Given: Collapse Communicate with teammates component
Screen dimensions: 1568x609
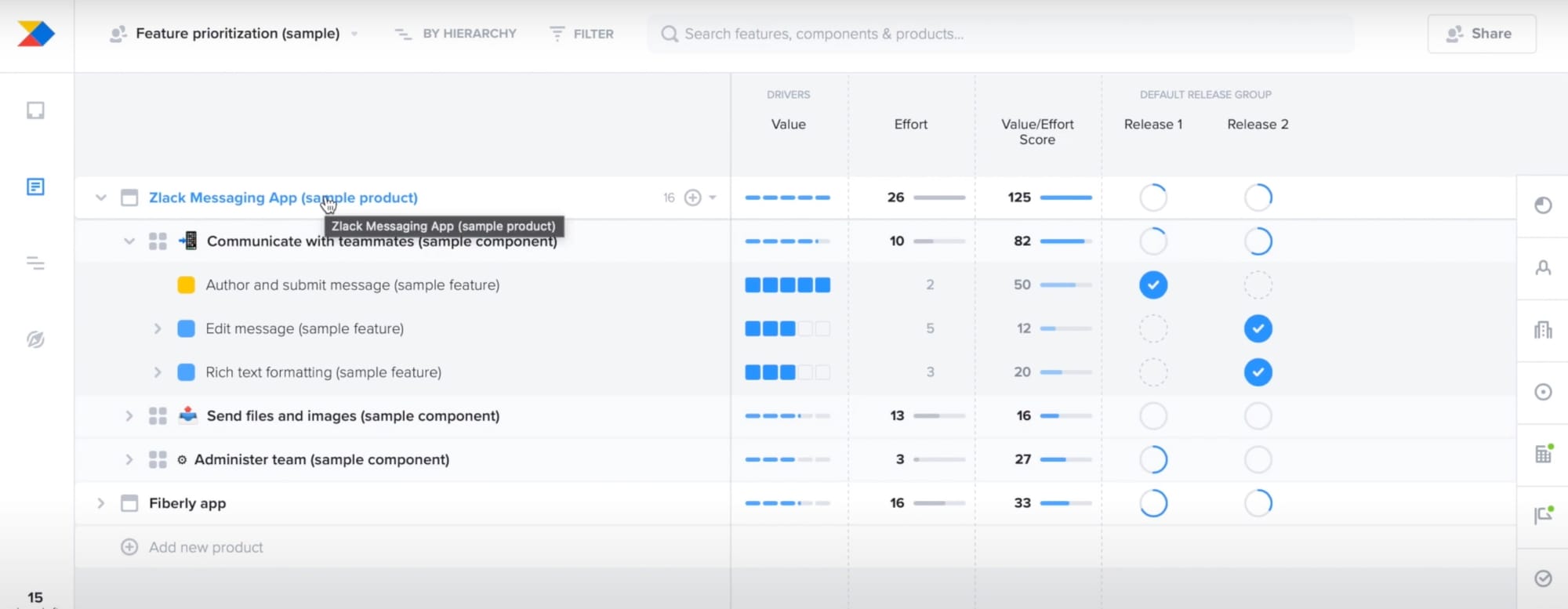Looking at the screenshot, I should coord(129,241).
